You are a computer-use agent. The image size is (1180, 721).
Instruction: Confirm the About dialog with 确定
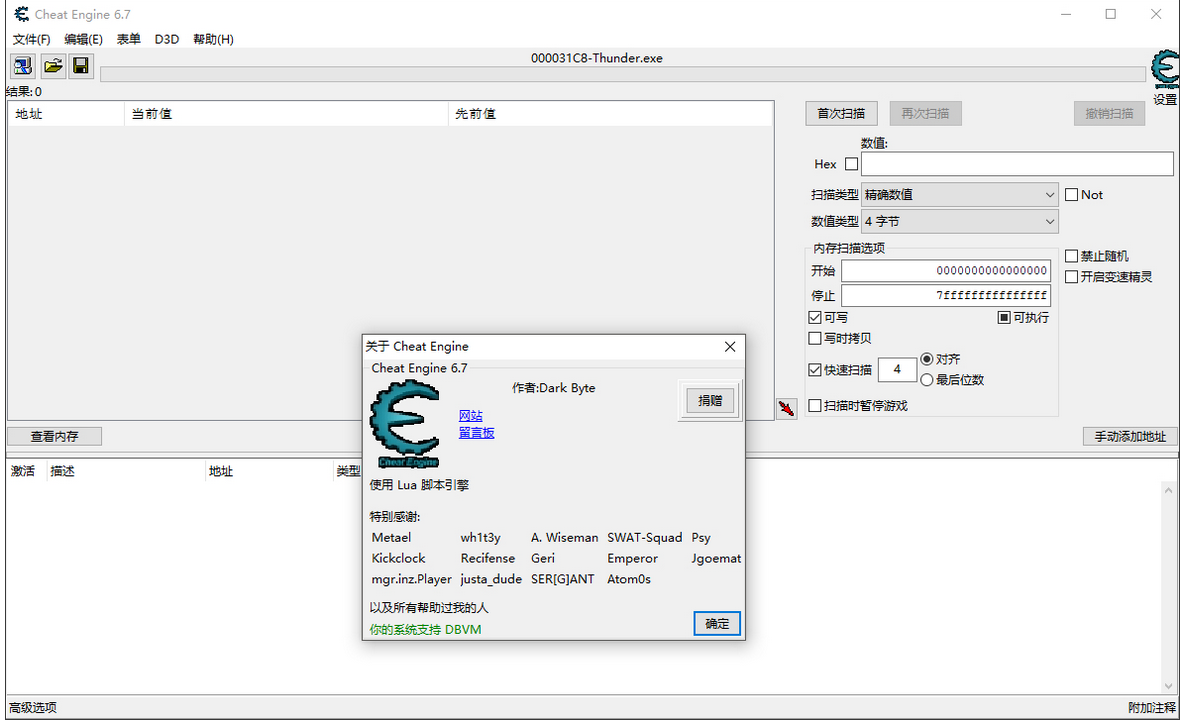[x=716, y=623]
